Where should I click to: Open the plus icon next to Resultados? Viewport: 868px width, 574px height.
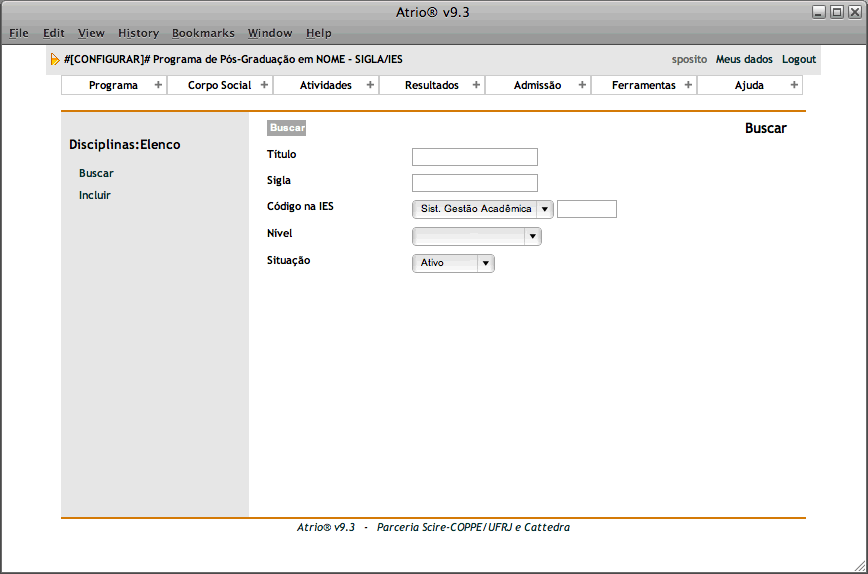coord(476,85)
